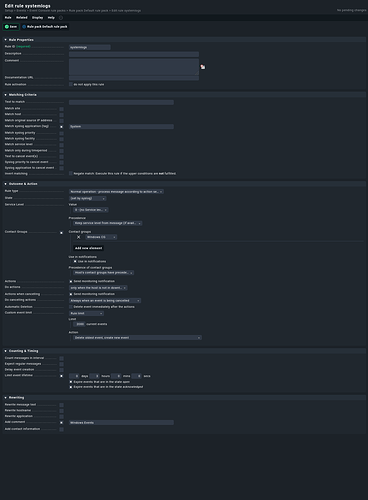Screen dimensions: 368x500
Task: Tick the 'do not apply this rule' checkbox
Action: (71, 84)
